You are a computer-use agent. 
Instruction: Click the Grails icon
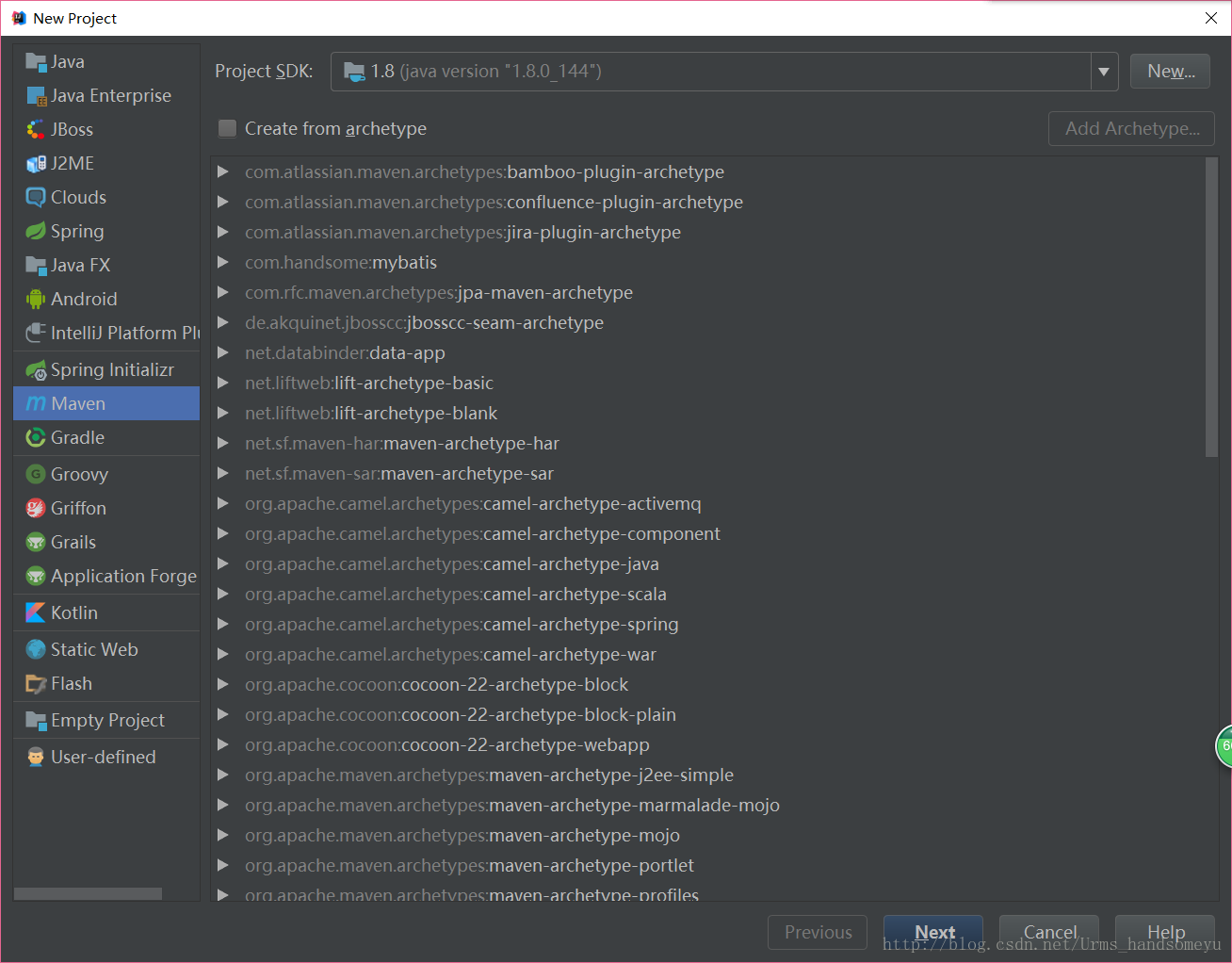pyautogui.click(x=36, y=543)
